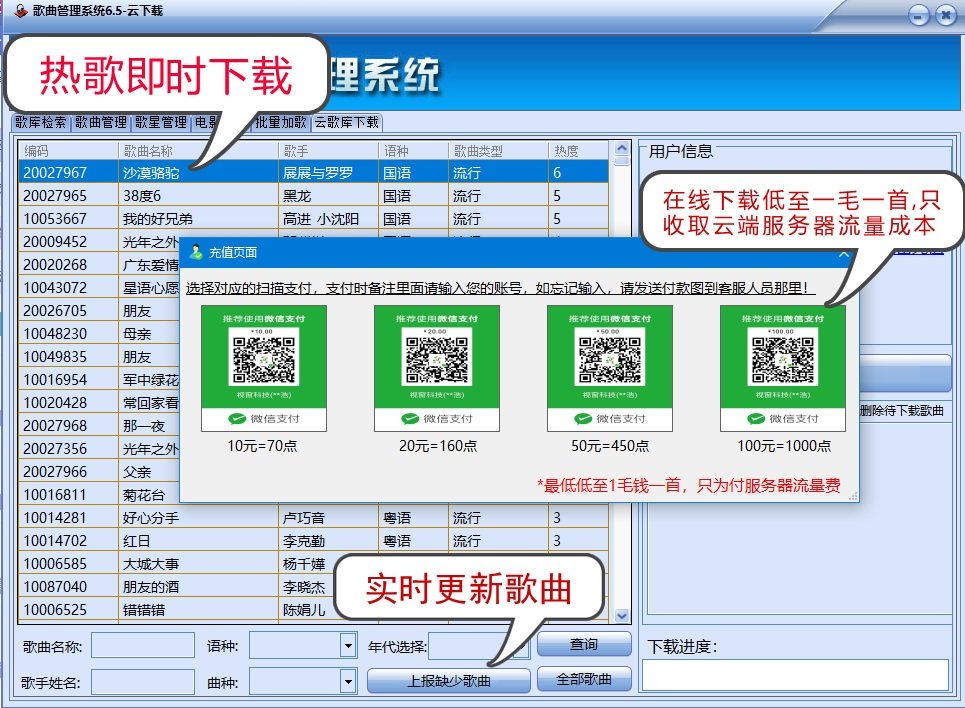Screen dimensions: 965x708
Task: Sort by the 歌曲名称 column header
Action: (198, 151)
